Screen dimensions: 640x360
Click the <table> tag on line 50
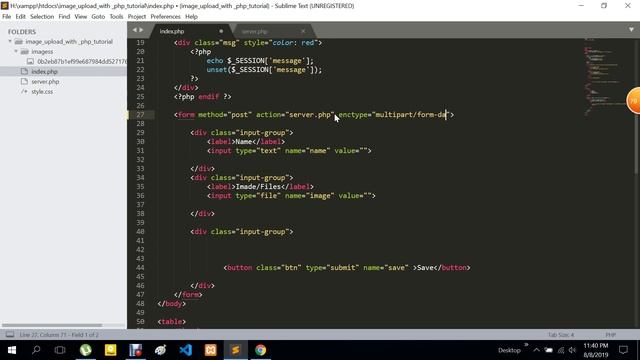pos(171,322)
